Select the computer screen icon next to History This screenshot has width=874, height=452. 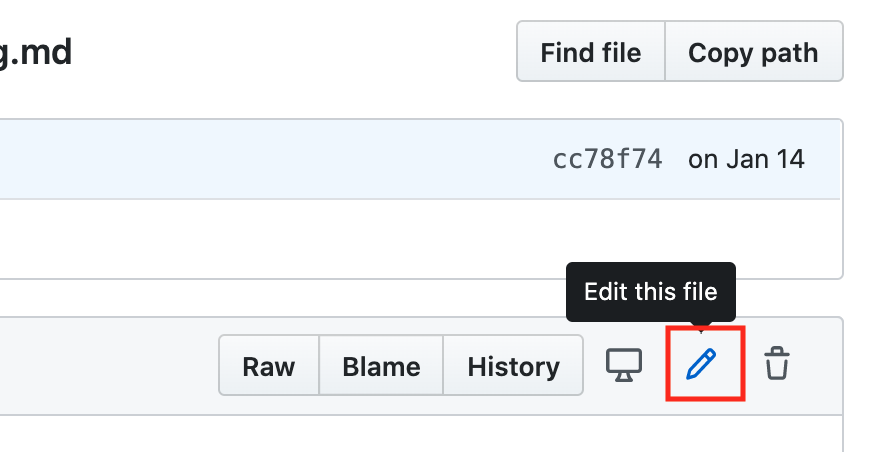click(x=624, y=365)
